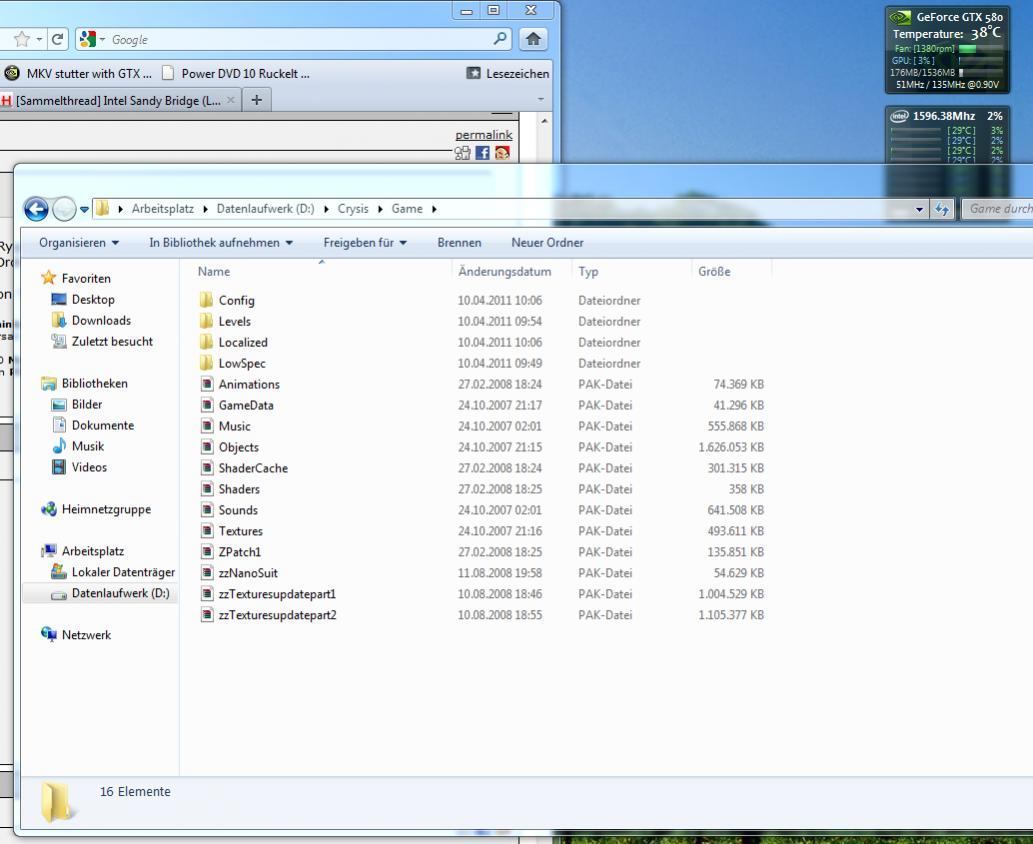Click Favoriten in the navigation pane
Image resolution: width=1033 pixels, height=844 pixels.
pos(86,279)
